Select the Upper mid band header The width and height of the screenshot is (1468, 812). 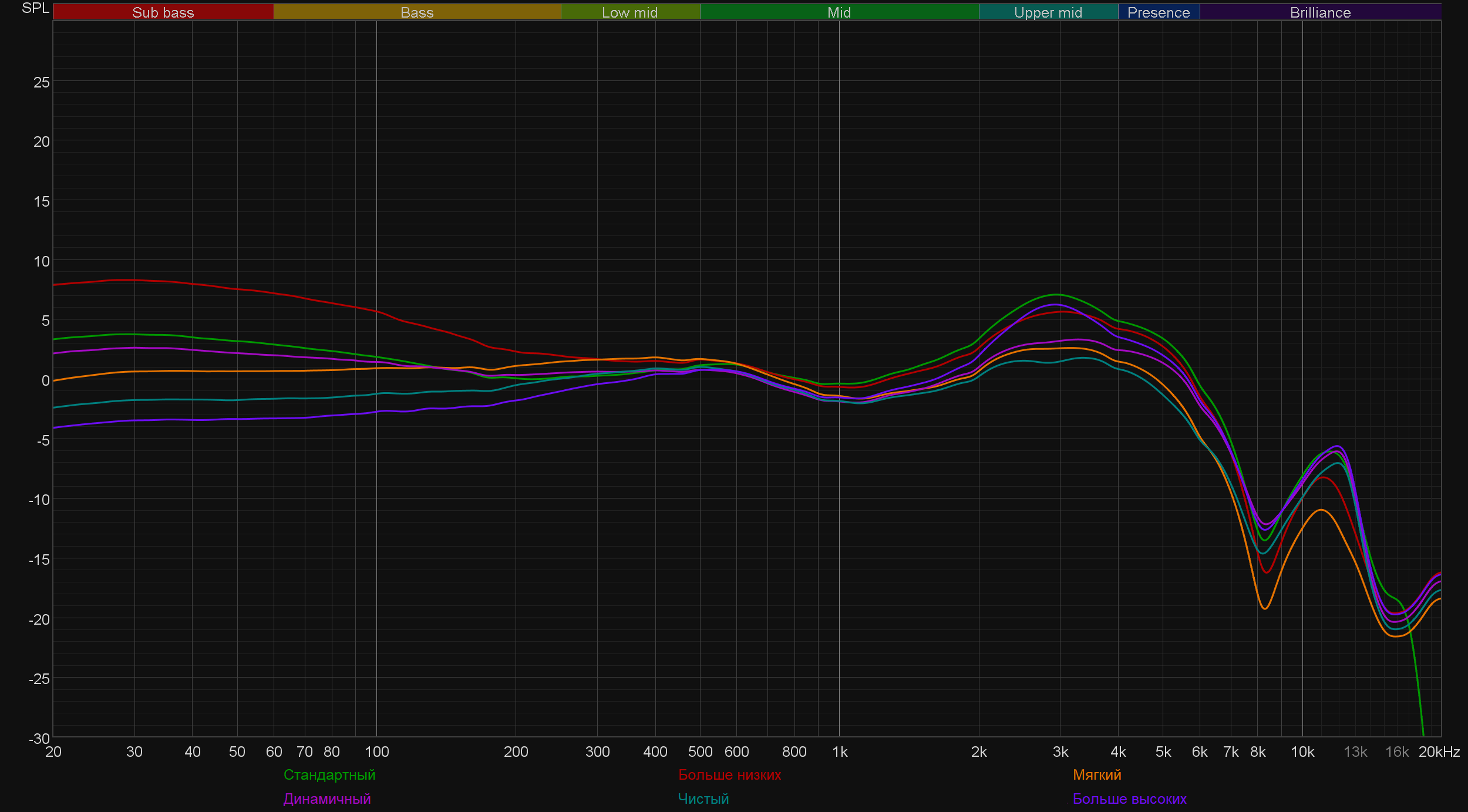[1048, 12]
